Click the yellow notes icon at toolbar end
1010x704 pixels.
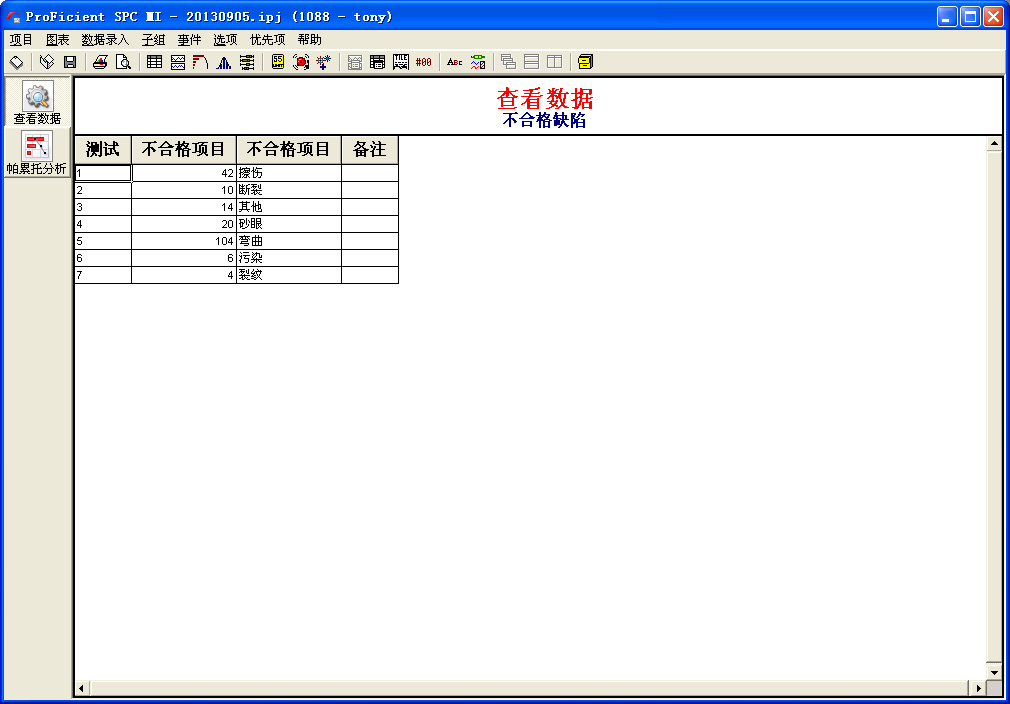pos(586,62)
